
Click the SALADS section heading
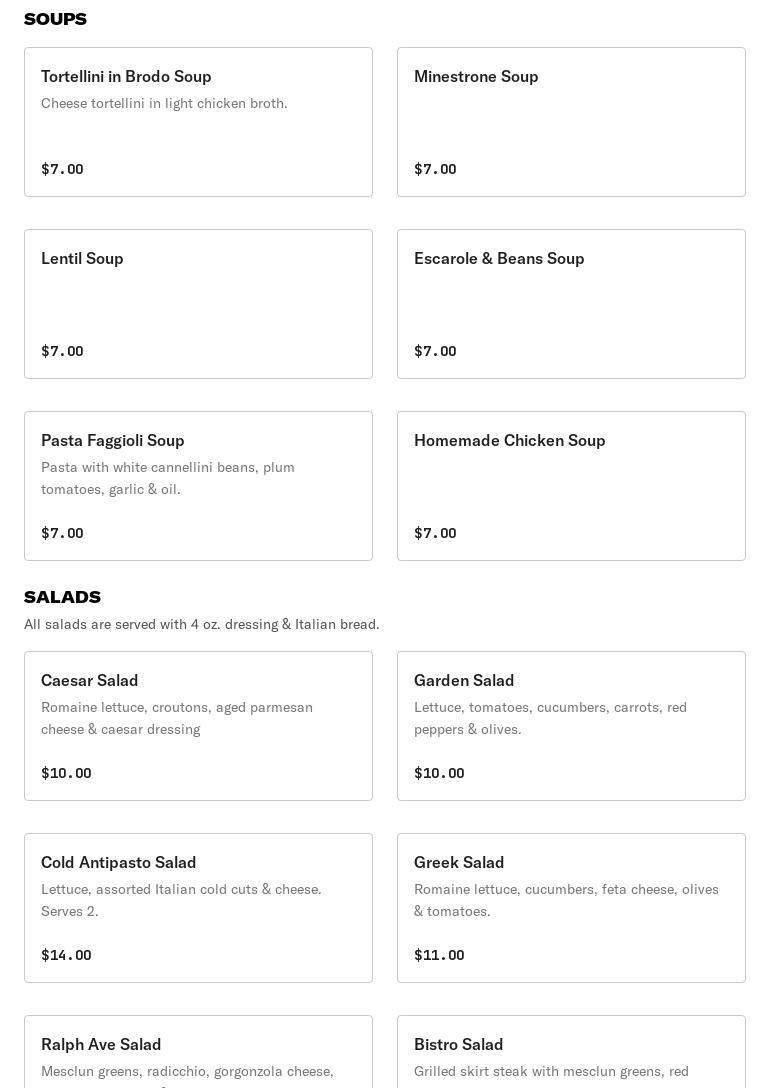pyautogui.click(x=62, y=597)
